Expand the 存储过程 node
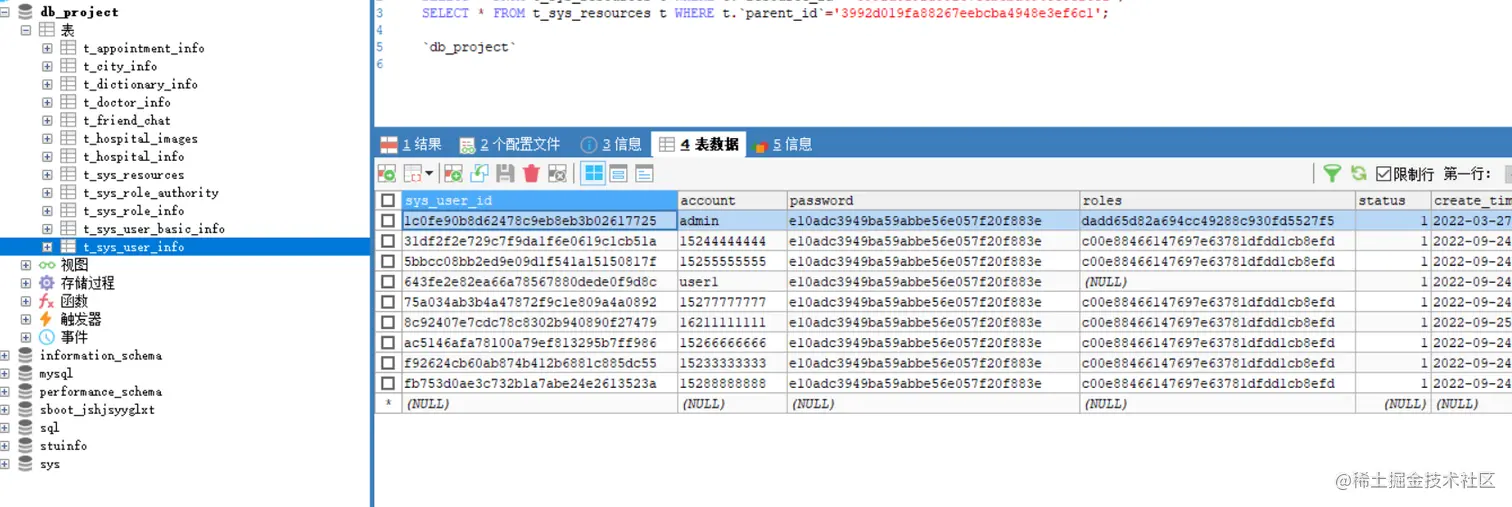This screenshot has width=1512, height=507. click(26, 283)
